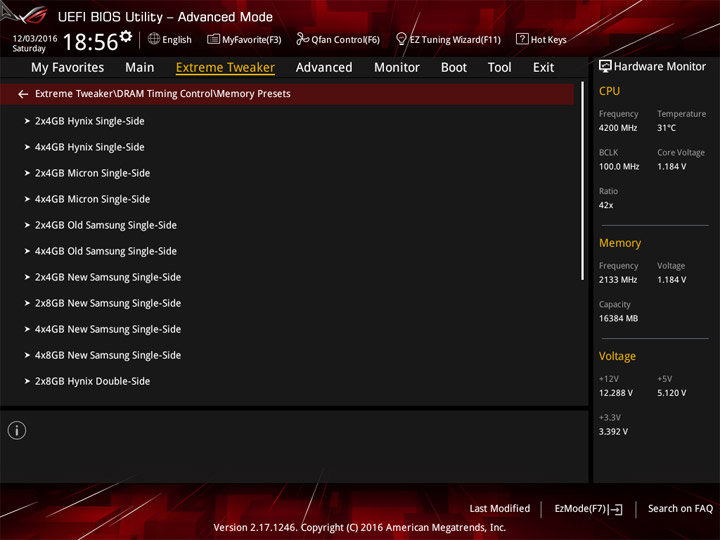Click memory frequency value 2133 MHz
This screenshot has width=720, height=540.
[618, 280]
